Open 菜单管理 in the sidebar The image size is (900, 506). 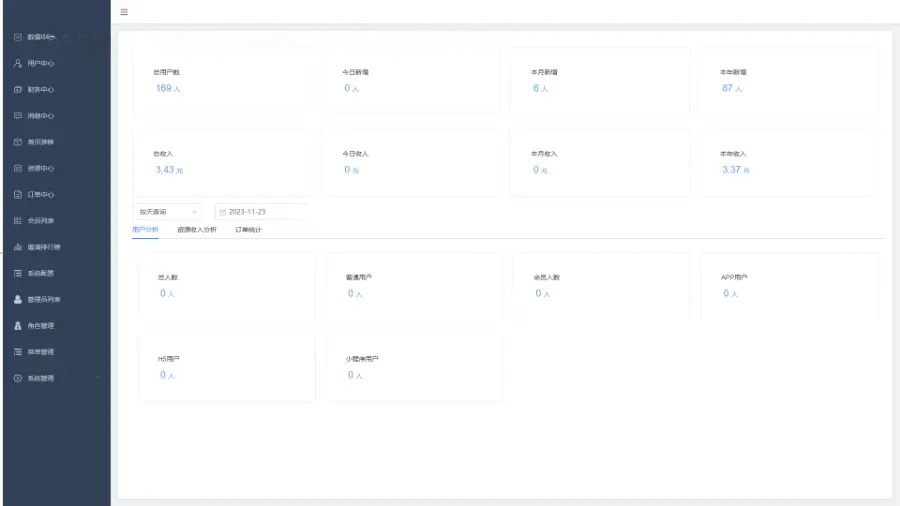tap(40, 352)
